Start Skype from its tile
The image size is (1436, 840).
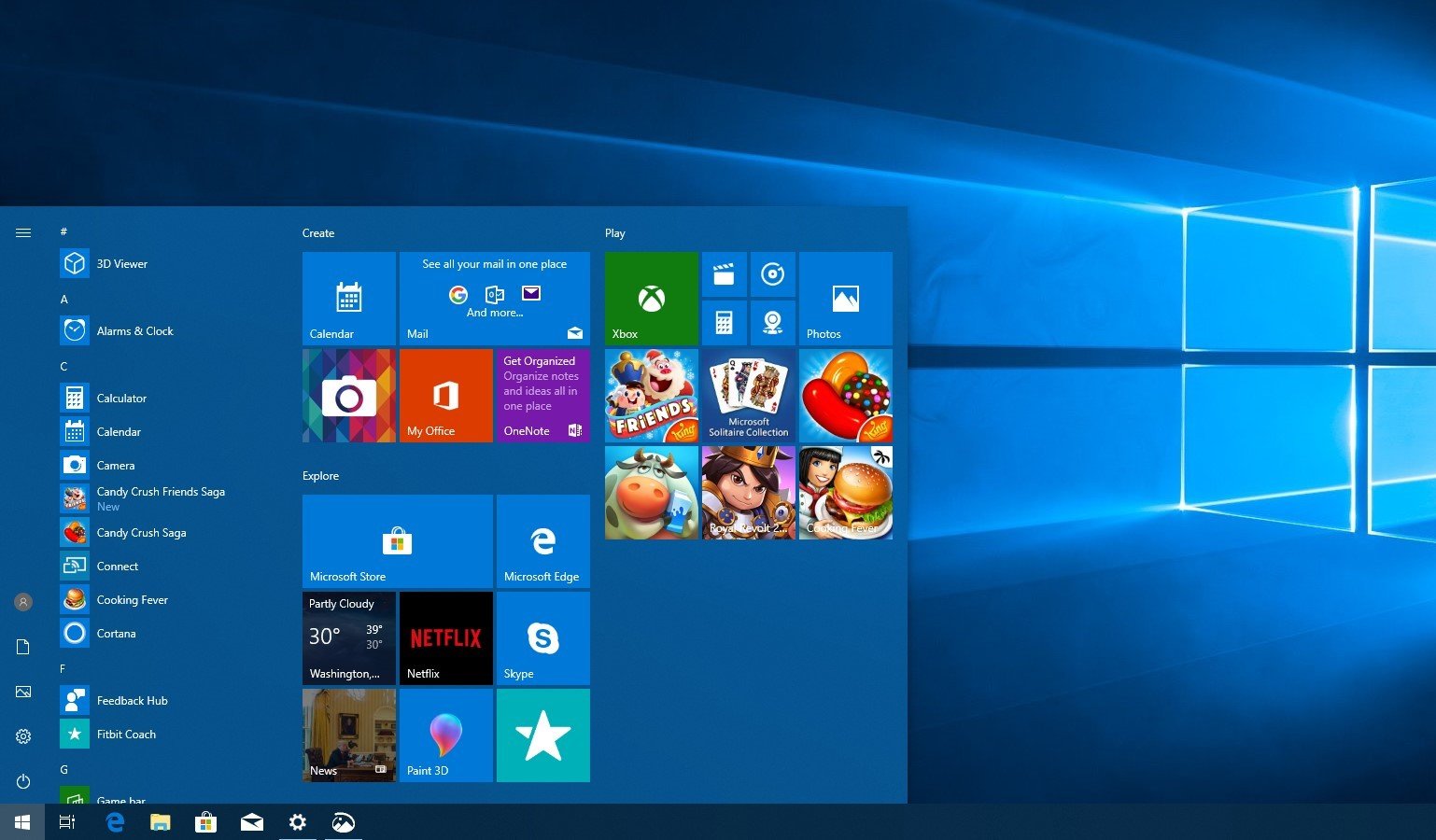(542, 637)
